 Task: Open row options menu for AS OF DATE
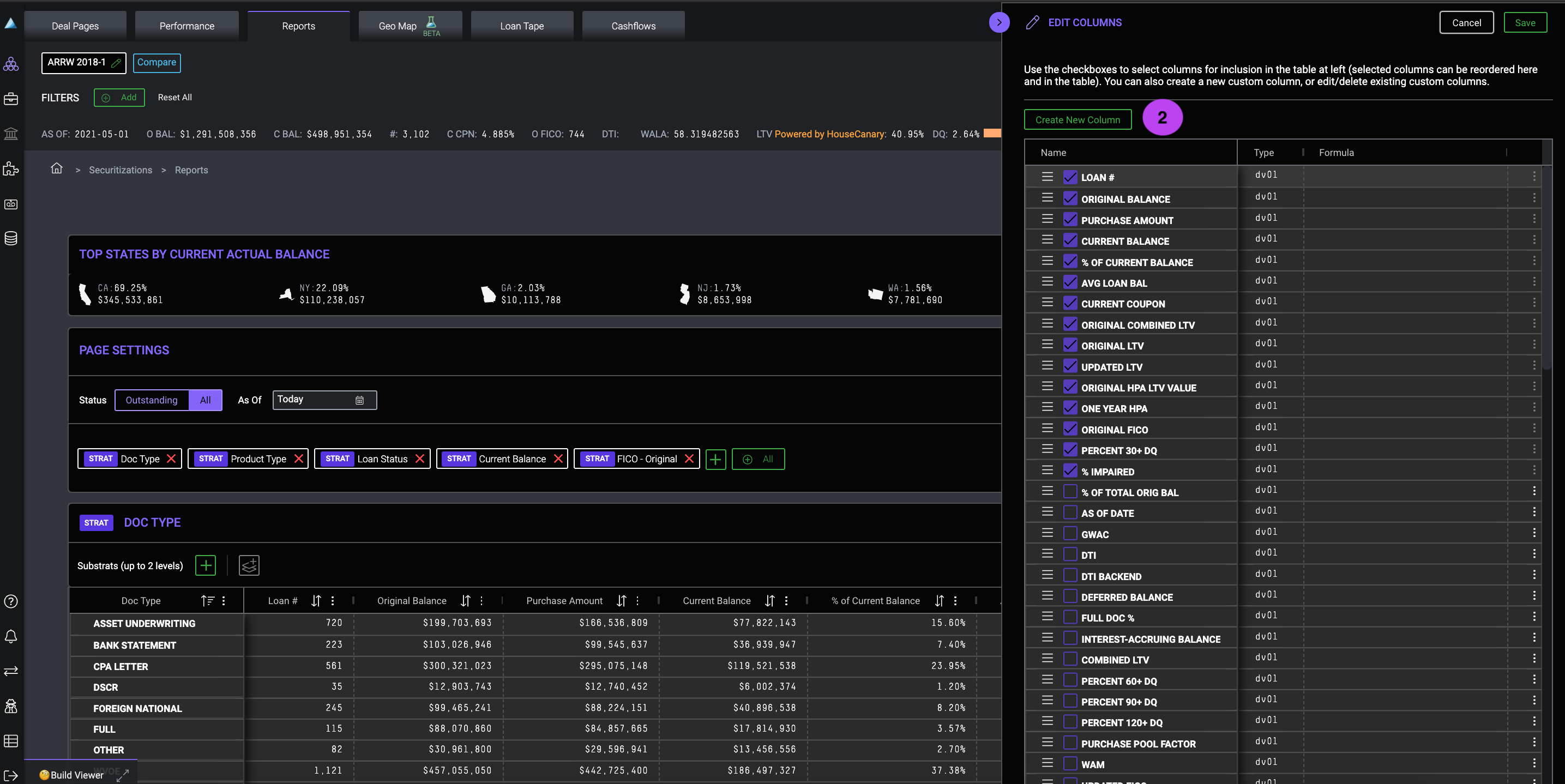point(1533,512)
